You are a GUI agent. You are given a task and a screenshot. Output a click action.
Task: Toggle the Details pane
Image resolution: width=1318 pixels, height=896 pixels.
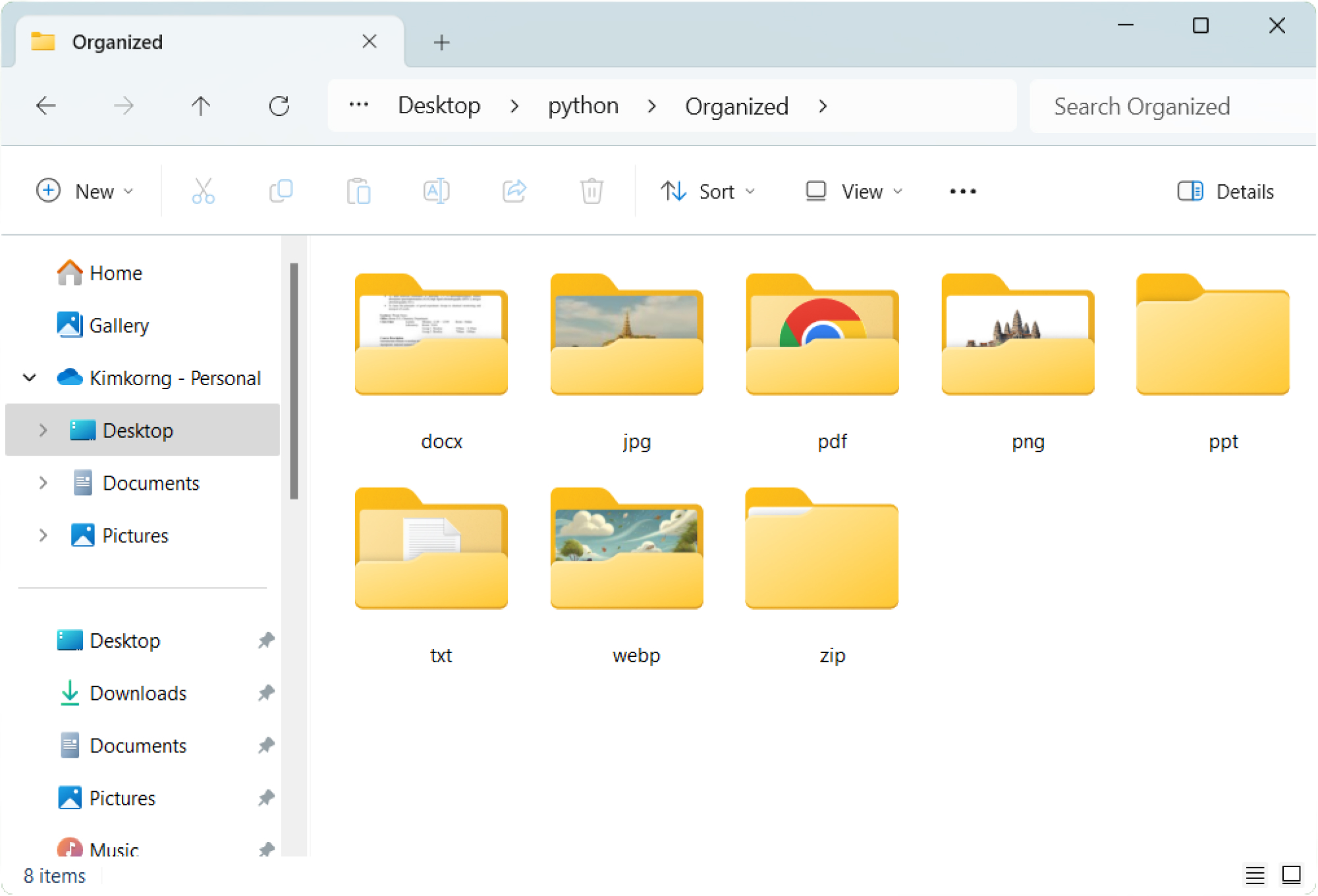[x=1226, y=192]
